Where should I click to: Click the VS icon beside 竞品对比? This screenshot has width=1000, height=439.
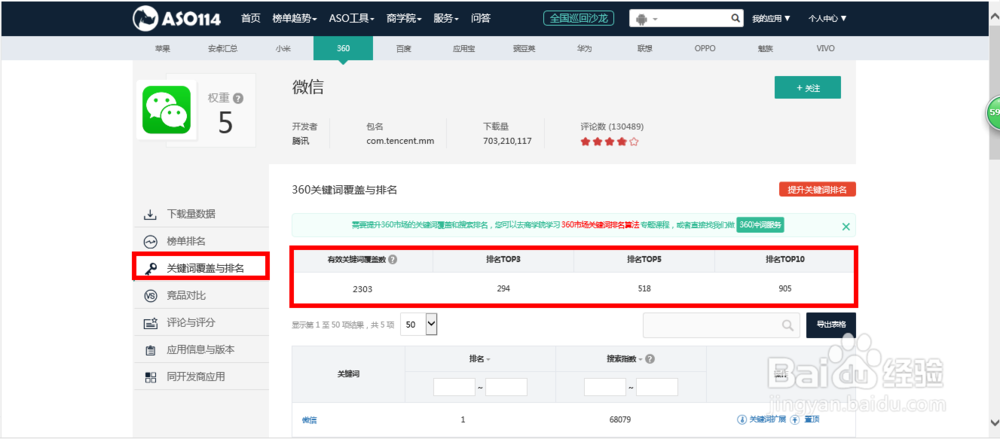[x=151, y=295]
